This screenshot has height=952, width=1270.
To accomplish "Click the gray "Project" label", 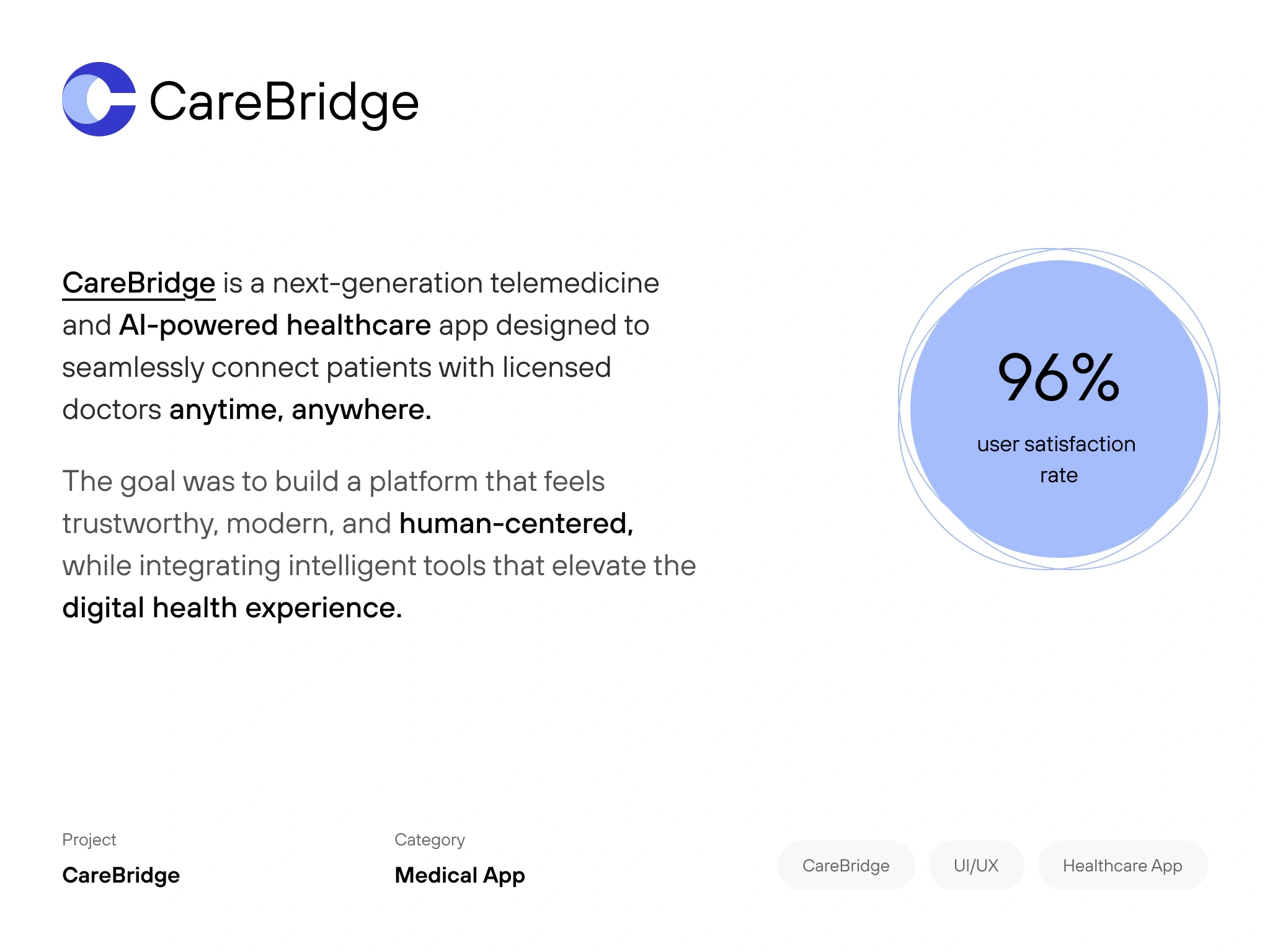I will coord(89,840).
